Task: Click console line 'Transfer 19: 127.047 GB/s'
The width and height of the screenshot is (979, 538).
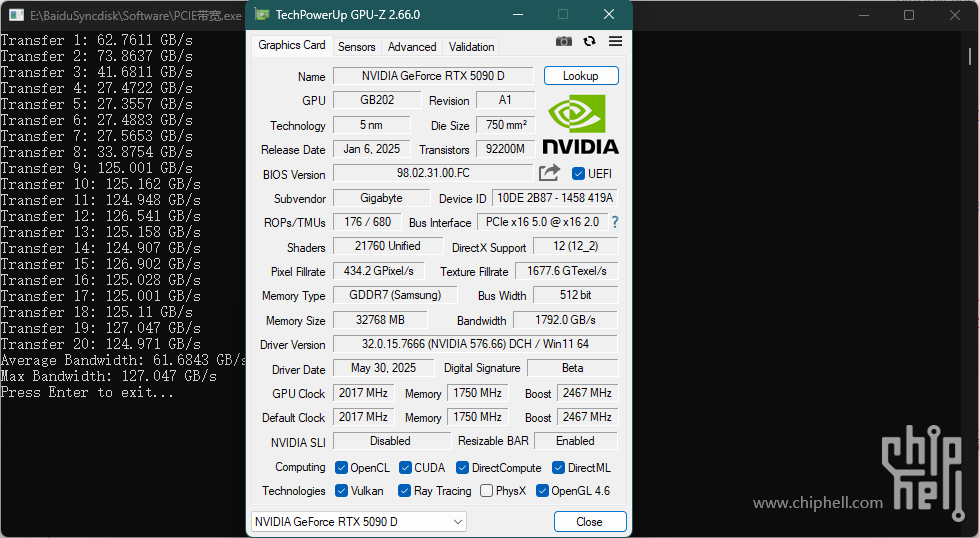Action: point(101,328)
